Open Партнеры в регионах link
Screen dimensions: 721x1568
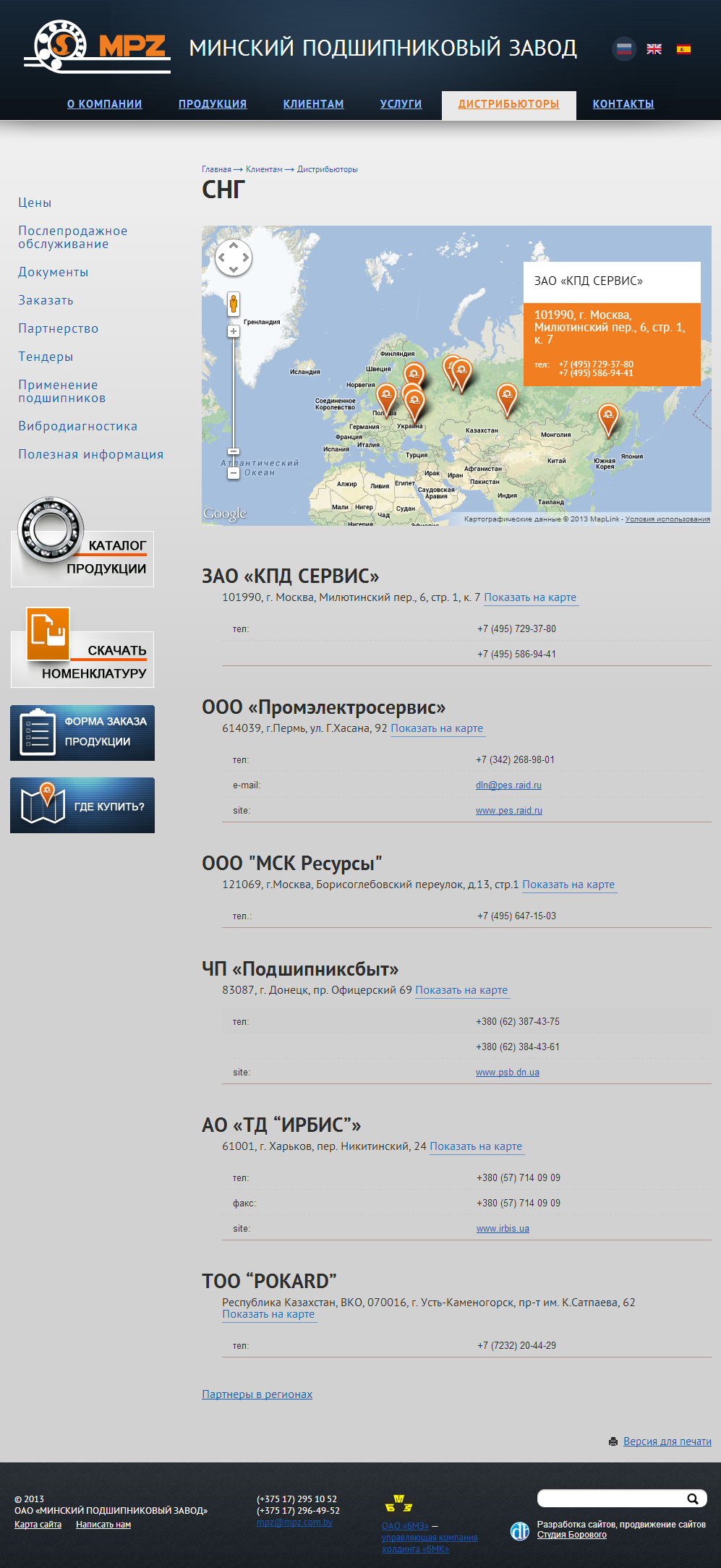tap(257, 1394)
